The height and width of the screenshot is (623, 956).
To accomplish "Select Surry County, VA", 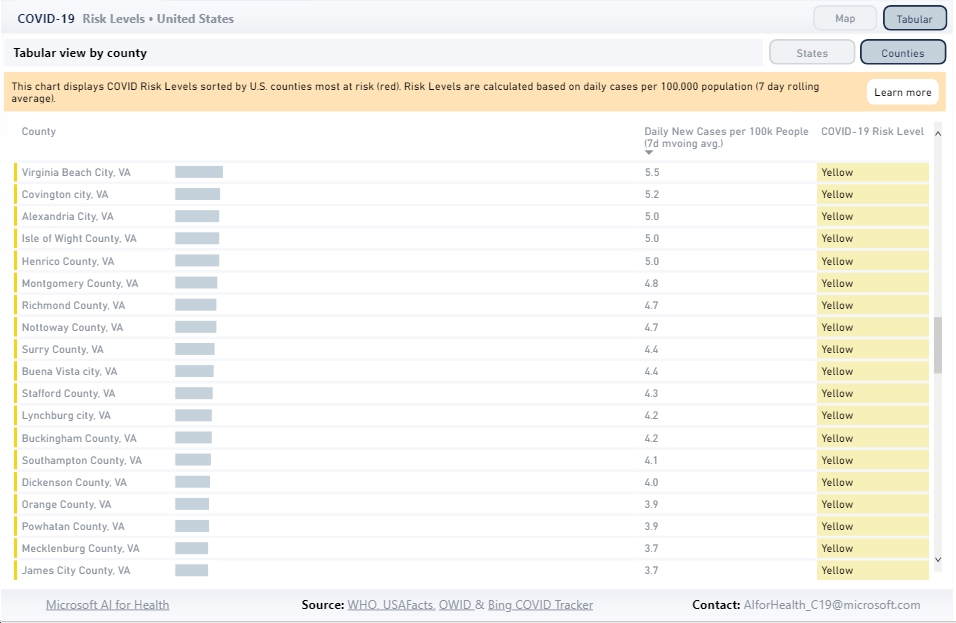I will (471, 349).
